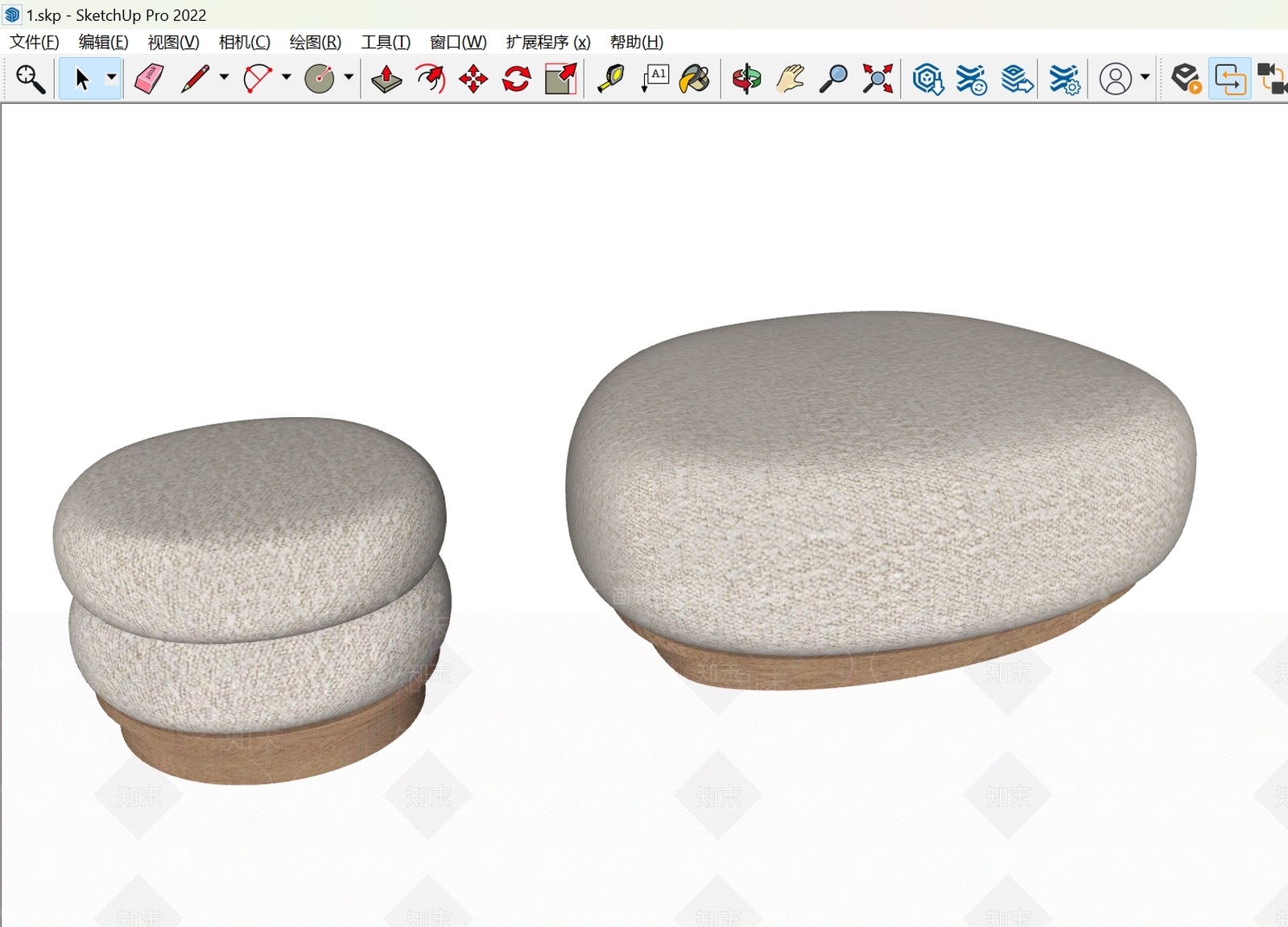Open the 文件(F) menu
Screen dimensions: 1288x927
34,42
